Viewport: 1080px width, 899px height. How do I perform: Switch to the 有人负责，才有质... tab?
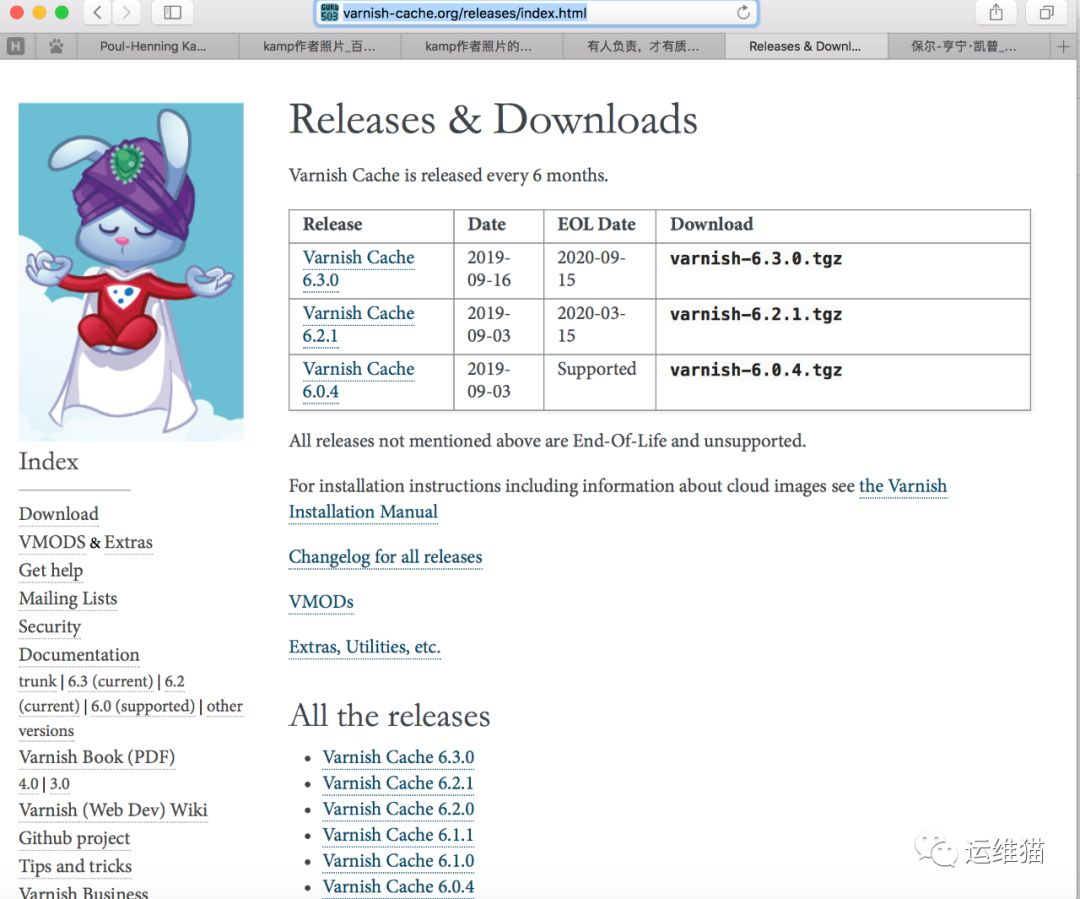pos(643,46)
